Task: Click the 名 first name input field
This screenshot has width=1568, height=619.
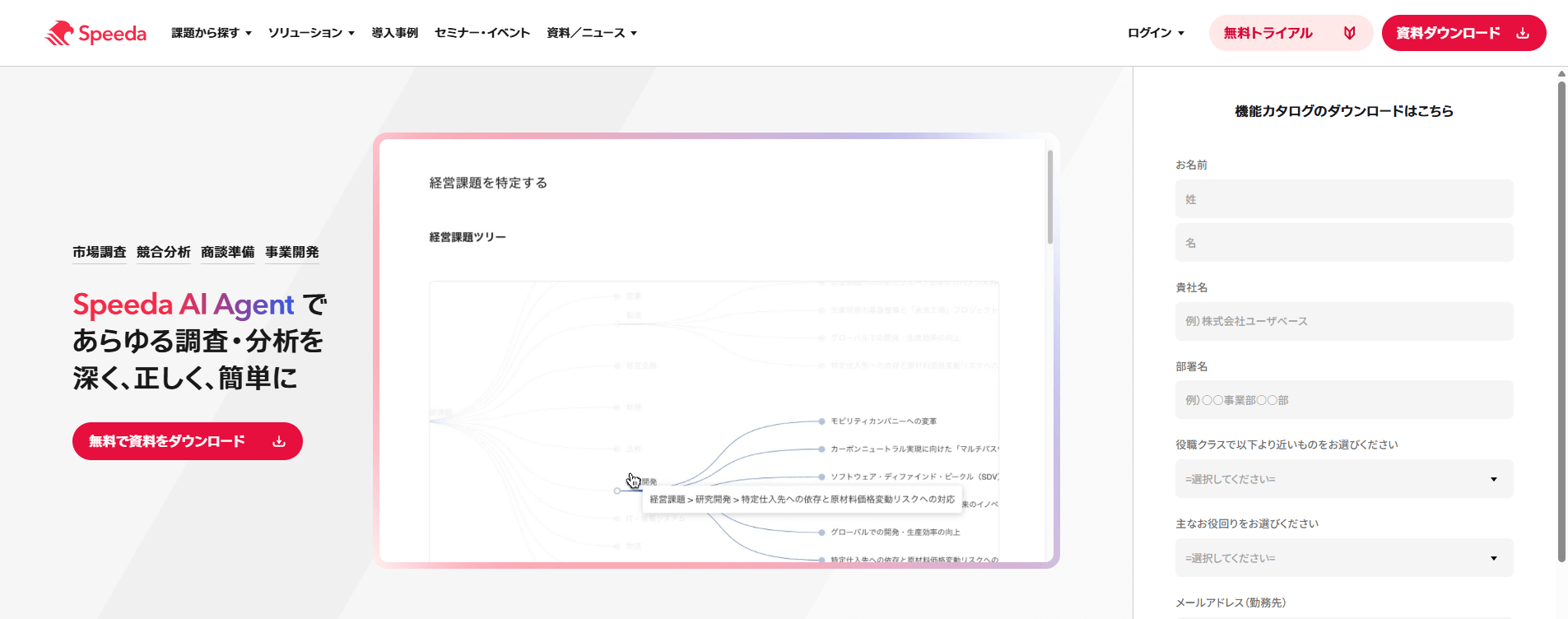Action: [1343, 243]
